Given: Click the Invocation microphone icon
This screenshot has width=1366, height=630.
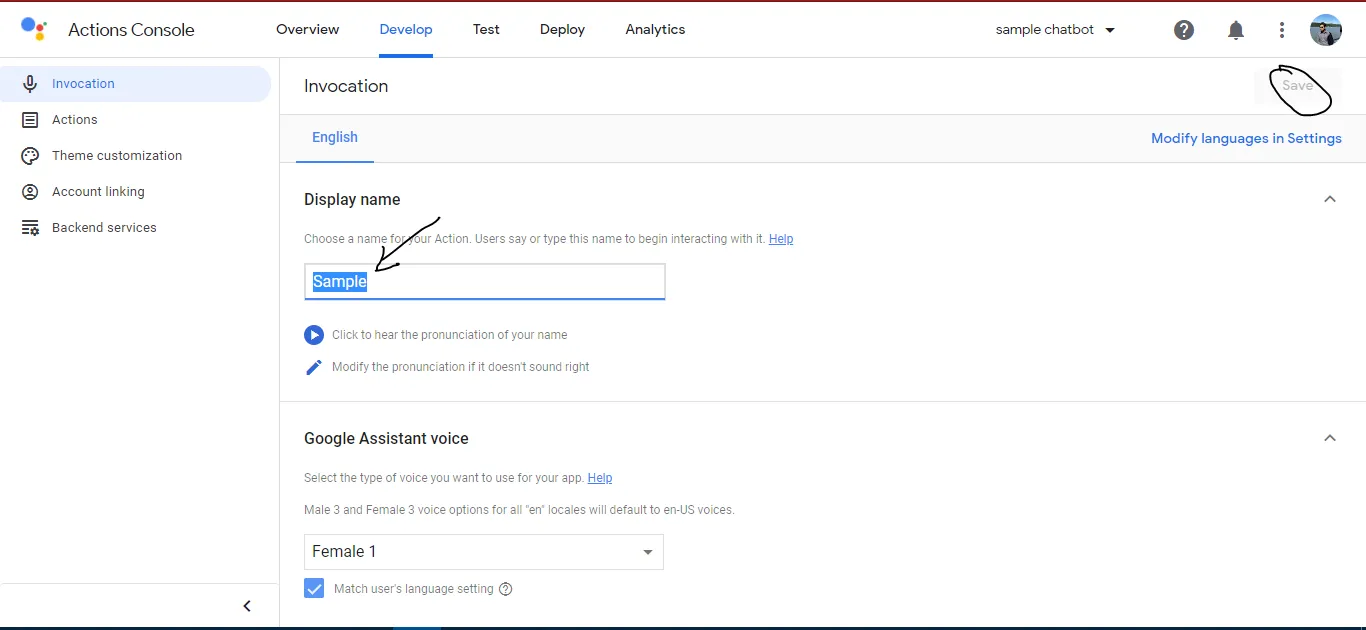Looking at the screenshot, I should pos(30,84).
